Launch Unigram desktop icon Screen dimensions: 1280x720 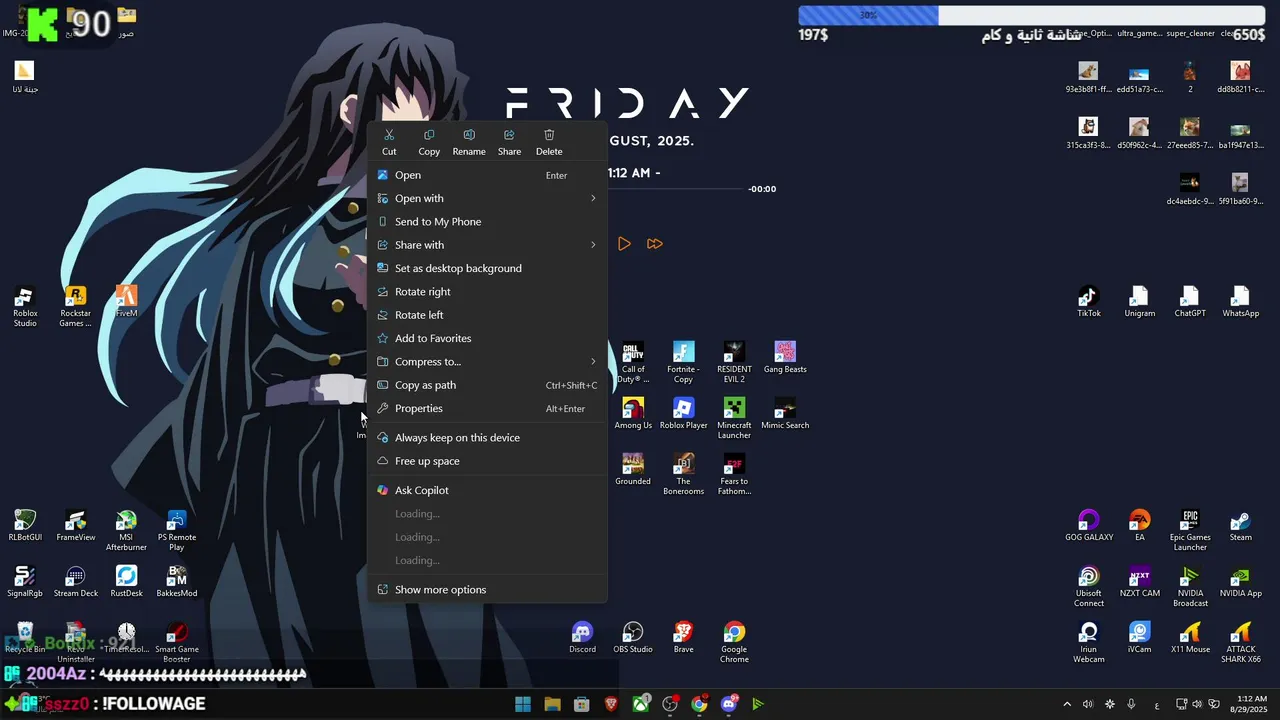1139,301
